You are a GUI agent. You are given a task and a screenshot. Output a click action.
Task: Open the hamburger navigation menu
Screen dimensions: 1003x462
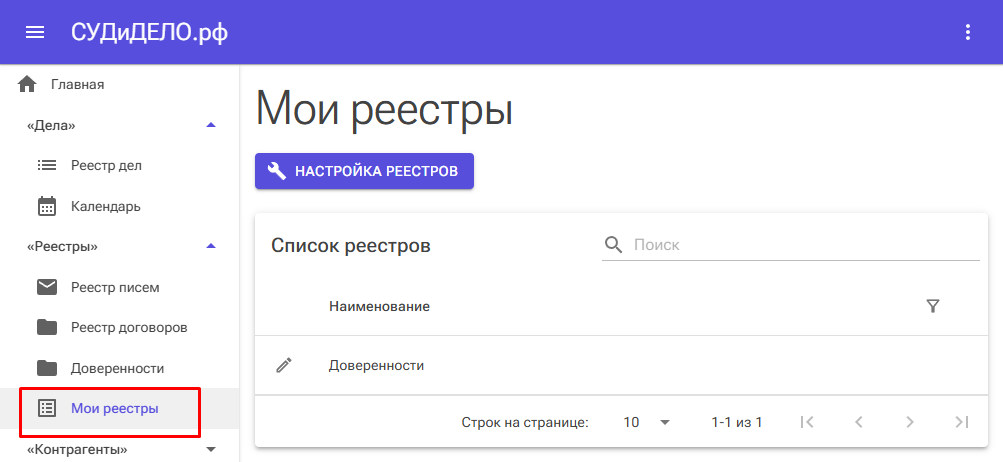point(35,32)
